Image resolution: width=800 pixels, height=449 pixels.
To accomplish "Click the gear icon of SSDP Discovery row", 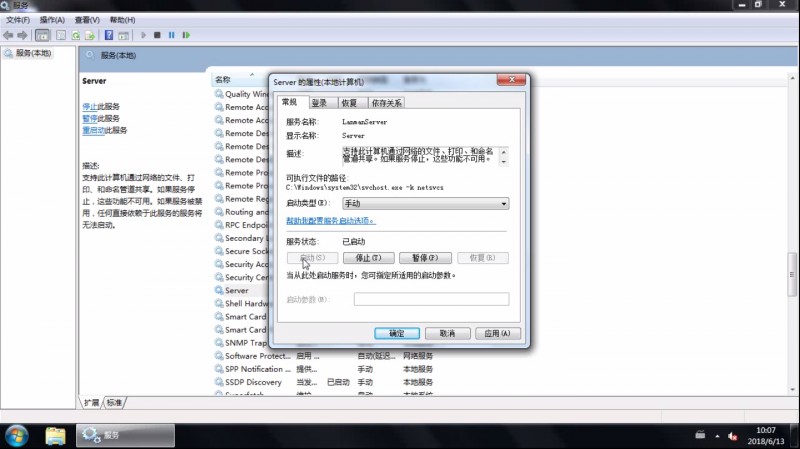I will point(219,382).
